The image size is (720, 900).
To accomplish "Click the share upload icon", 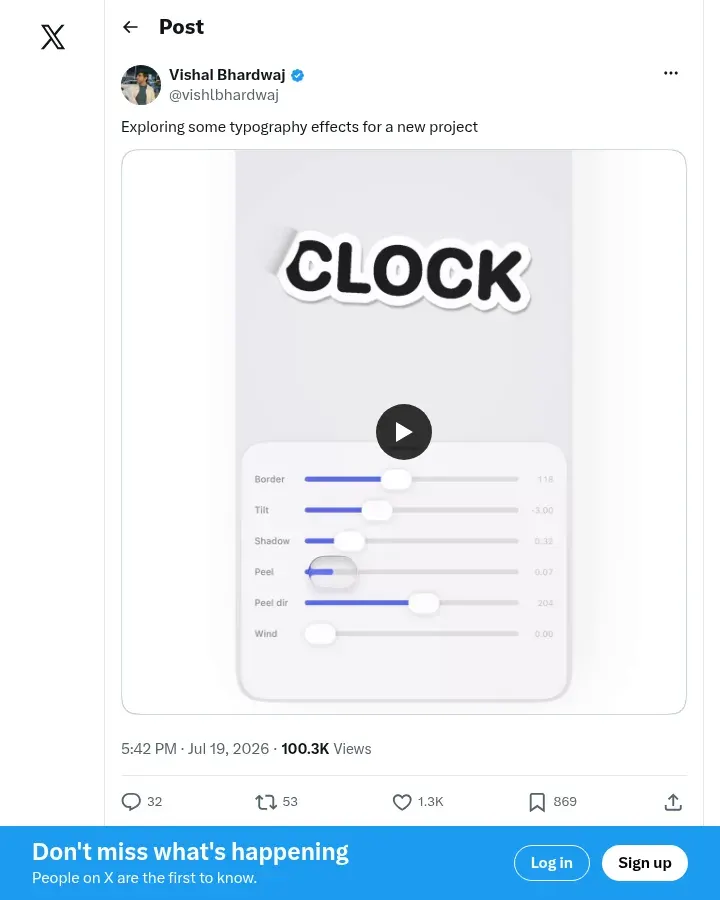I will click(x=673, y=802).
